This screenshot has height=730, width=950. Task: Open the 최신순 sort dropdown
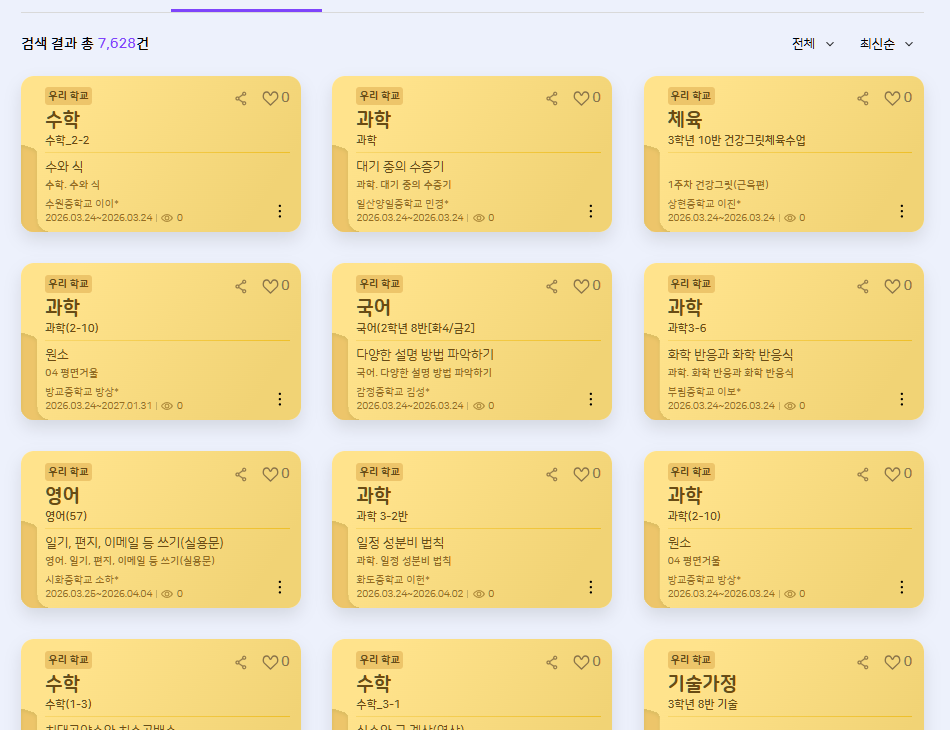click(x=886, y=44)
